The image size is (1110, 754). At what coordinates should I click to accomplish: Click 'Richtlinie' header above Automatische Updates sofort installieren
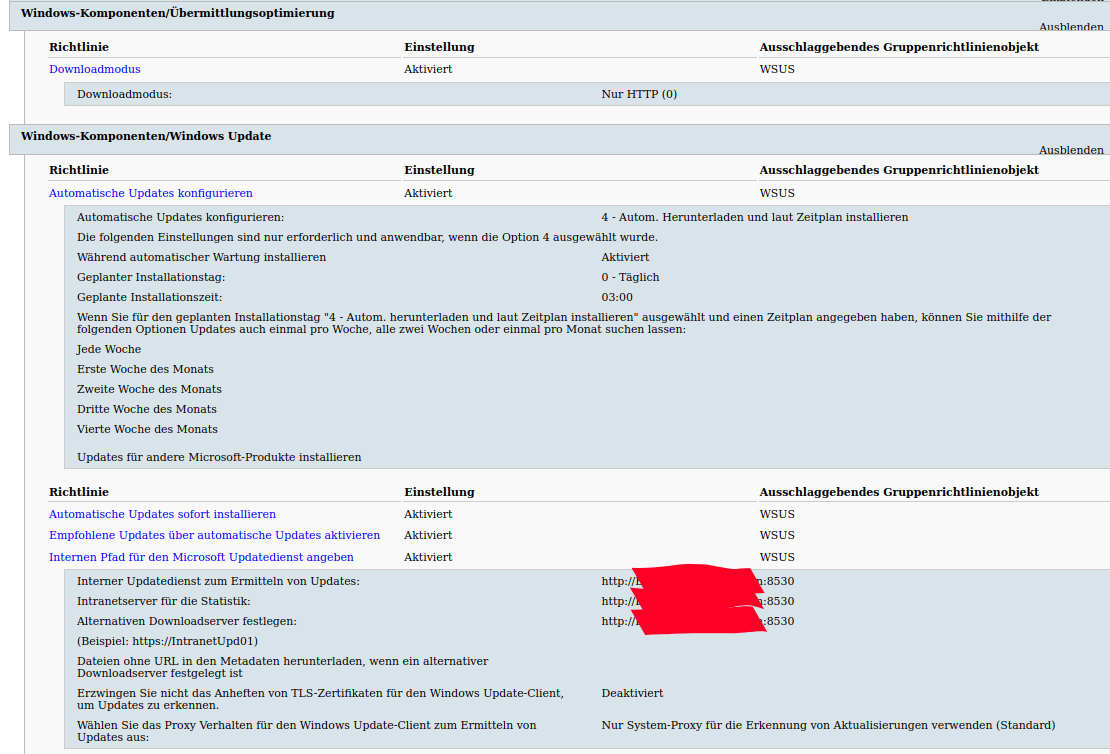(x=79, y=492)
